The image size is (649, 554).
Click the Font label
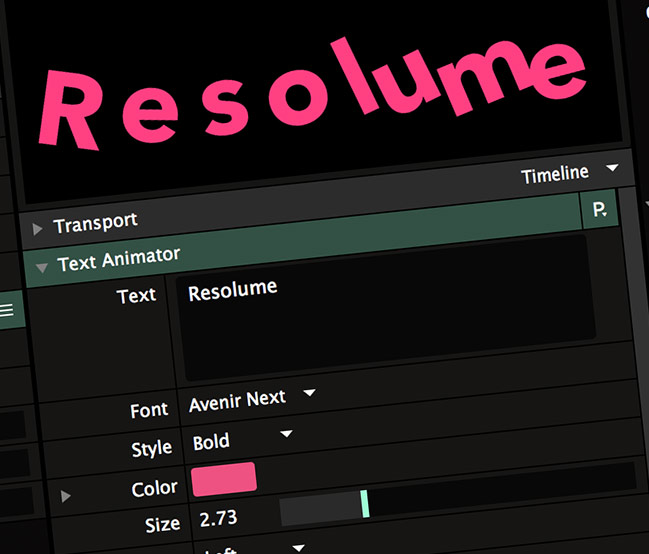pyautogui.click(x=149, y=410)
